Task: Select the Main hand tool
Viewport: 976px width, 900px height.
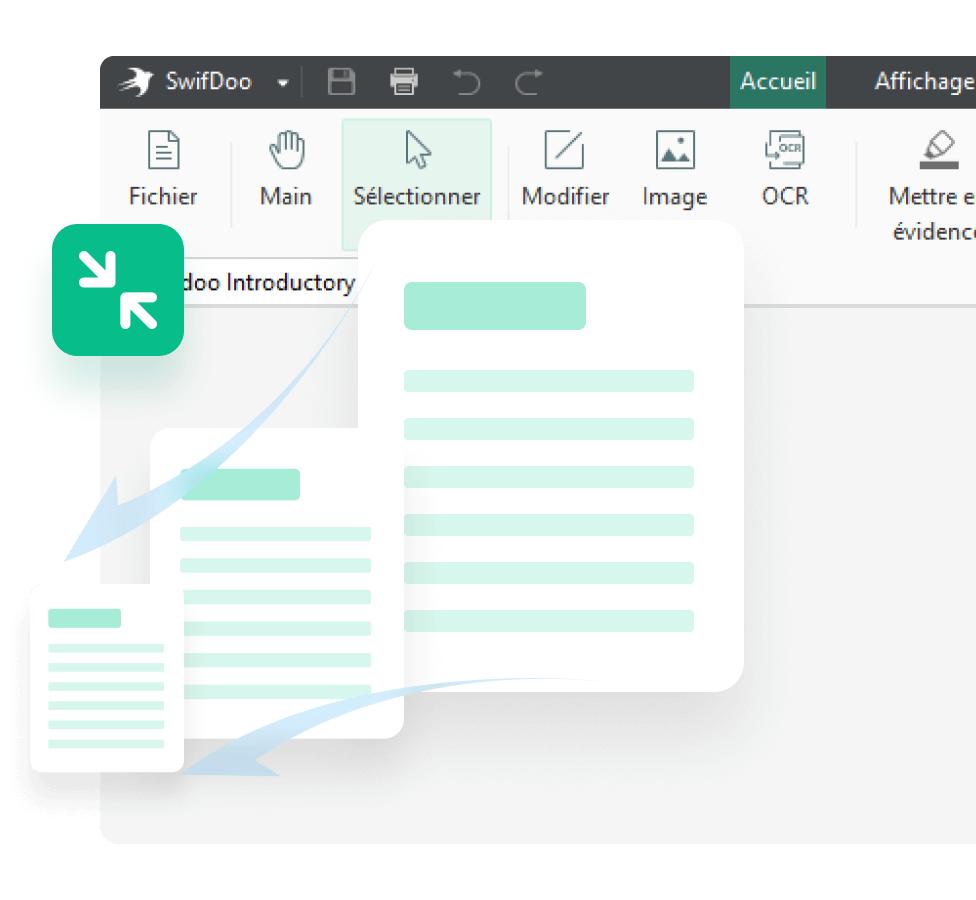Action: pyautogui.click(x=286, y=169)
